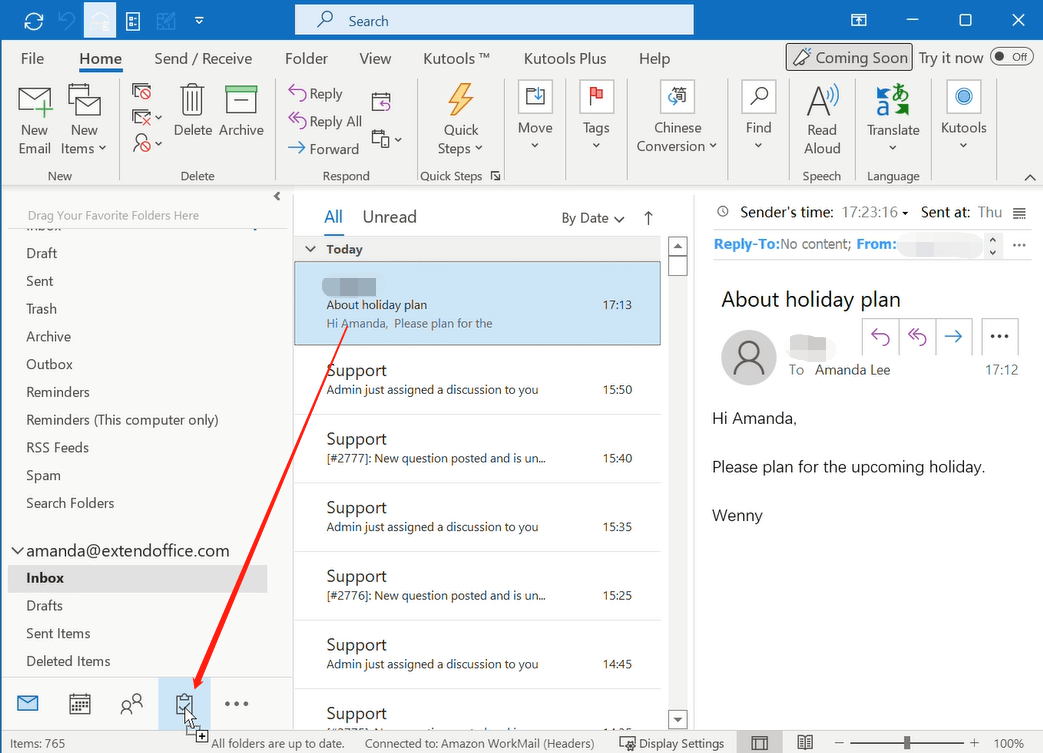Open the By Date sort dropdown
The image size is (1043, 753).
[592, 218]
